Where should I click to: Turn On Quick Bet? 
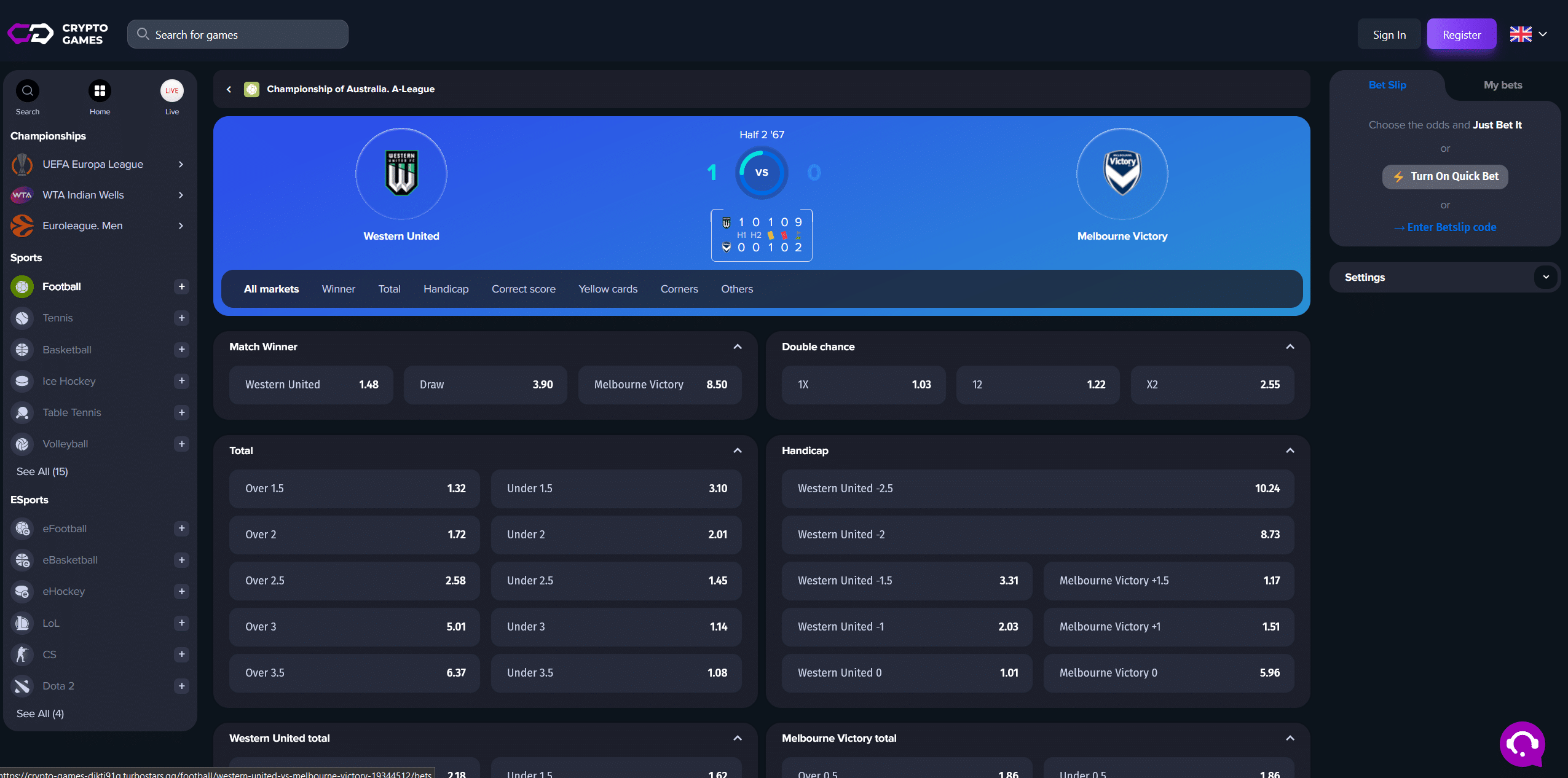point(1444,176)
